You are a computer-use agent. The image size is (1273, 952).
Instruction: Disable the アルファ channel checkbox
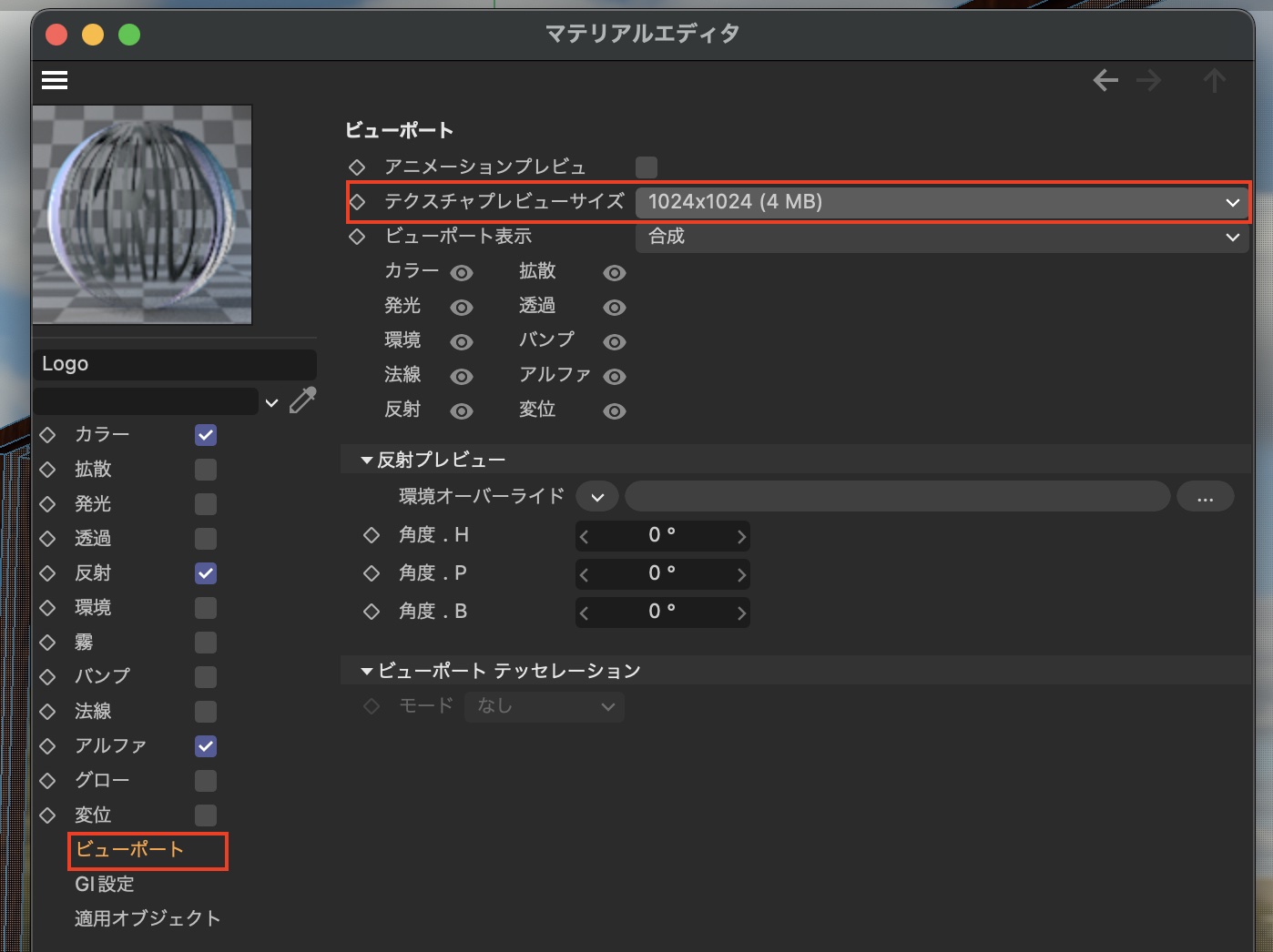click(x=206, y=746)
